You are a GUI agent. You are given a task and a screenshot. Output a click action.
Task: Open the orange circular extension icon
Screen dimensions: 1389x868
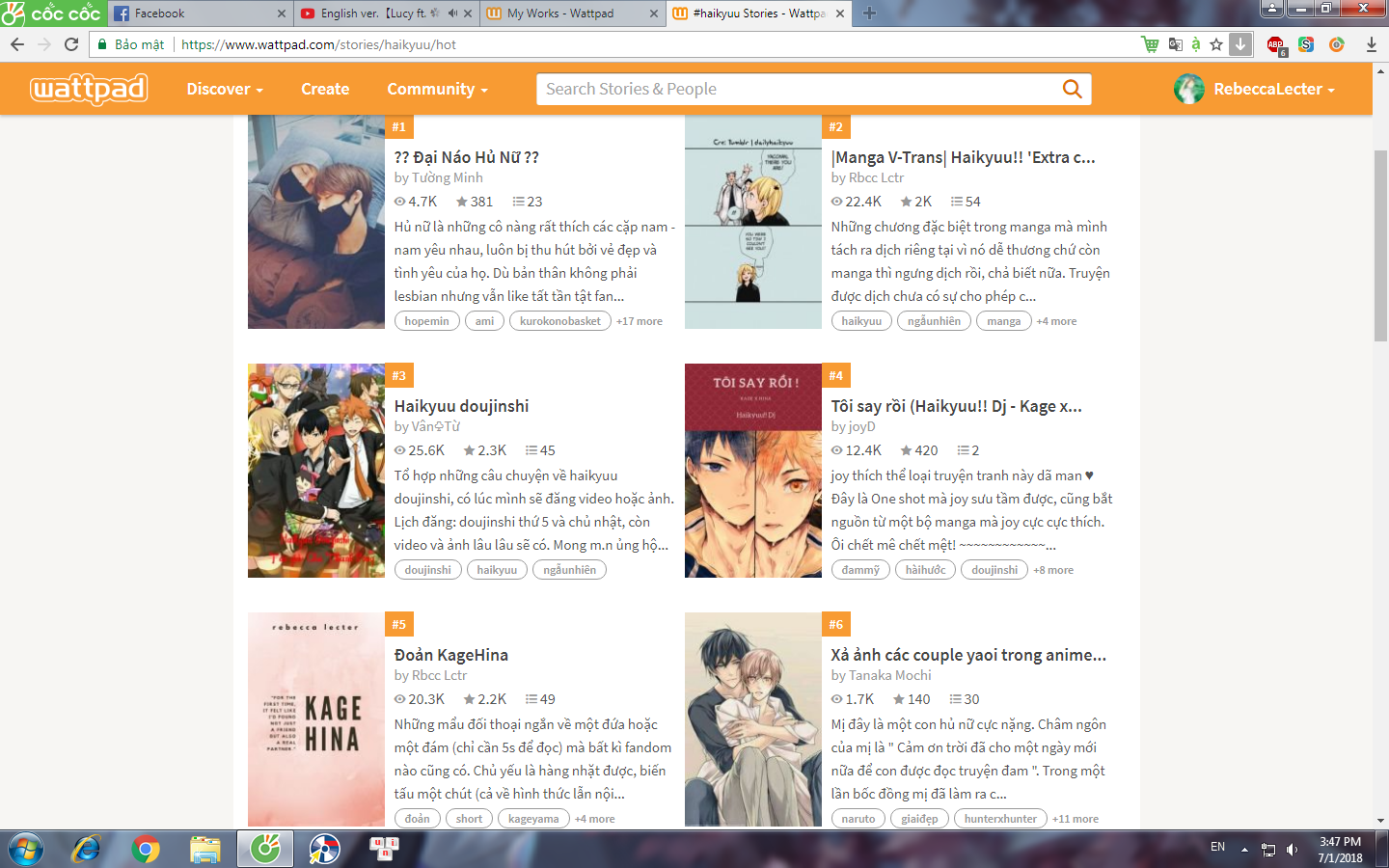[x=1337, y=44]
